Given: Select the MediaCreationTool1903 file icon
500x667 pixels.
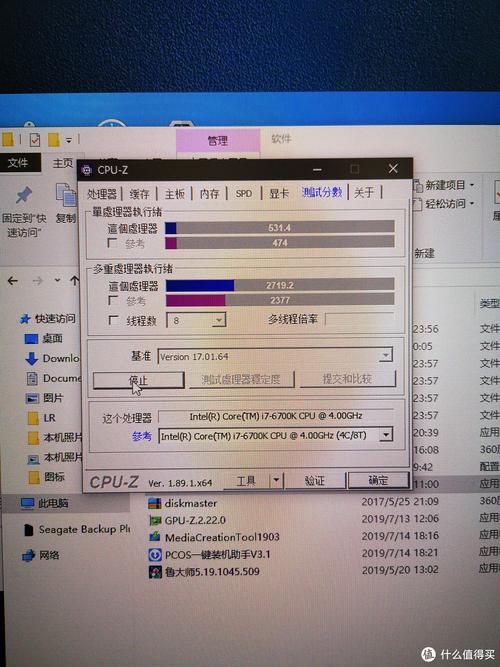Looking at the screenshot, I should click(x=155, y=537).
